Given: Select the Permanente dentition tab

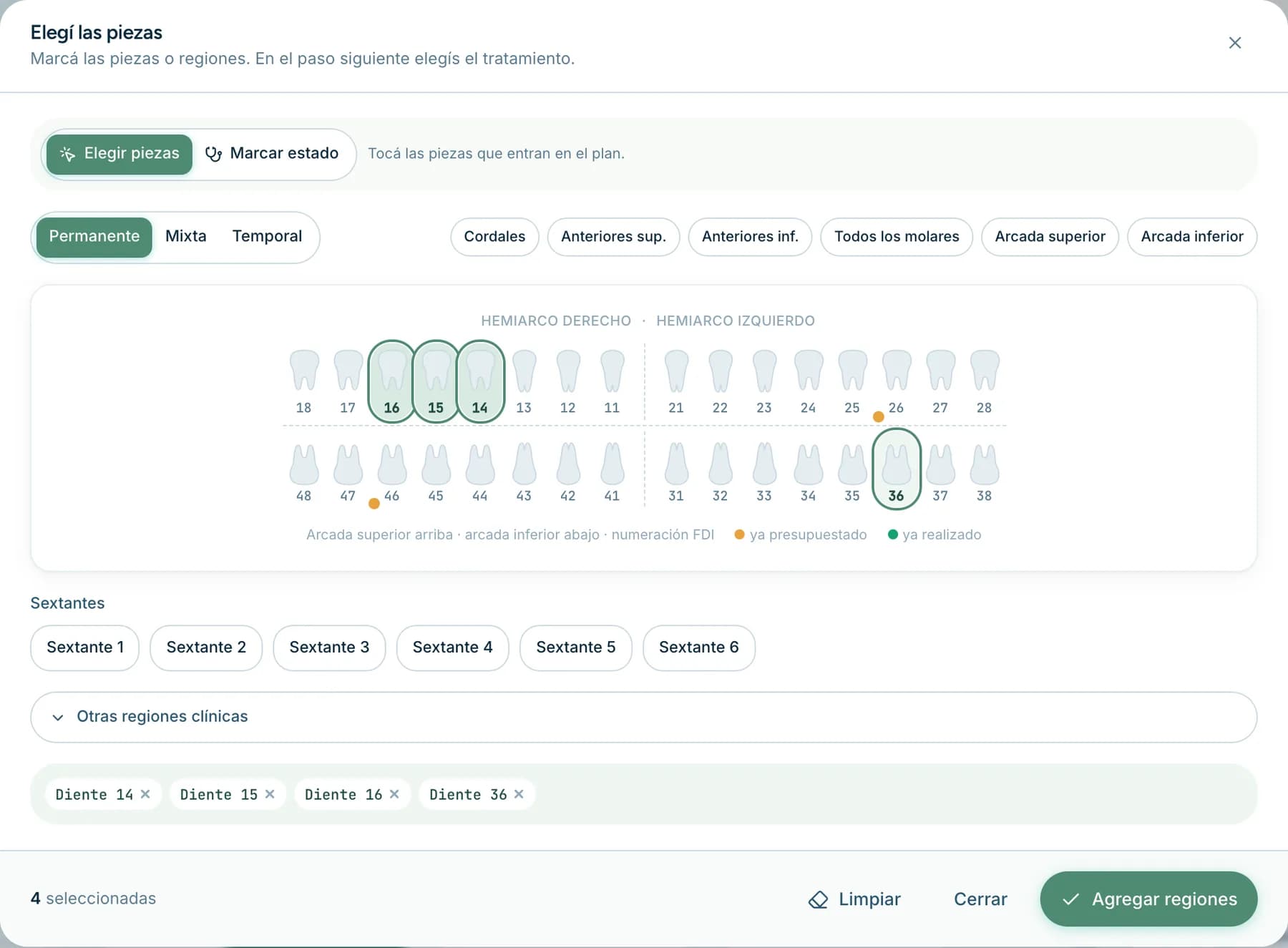Looking at the screenshot, I should 94,237.
